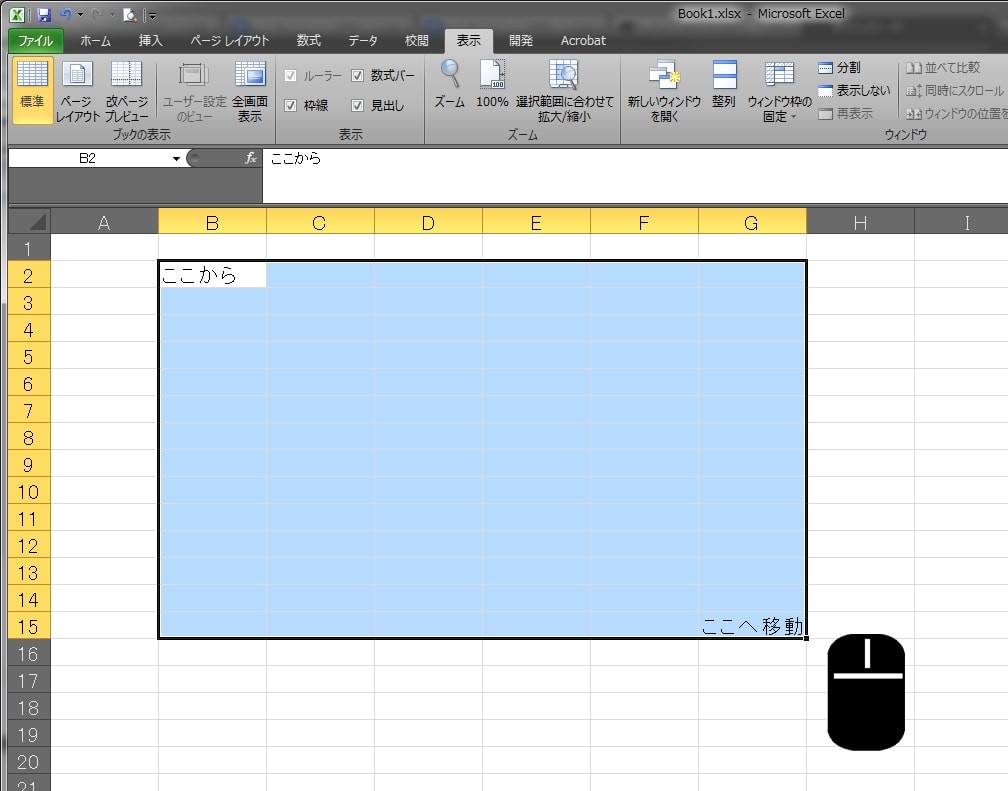Open a new window with 新しいウィンドウを開く
Screen dimensions: 1008x791
pyautogui.click(x=665, y=90)
